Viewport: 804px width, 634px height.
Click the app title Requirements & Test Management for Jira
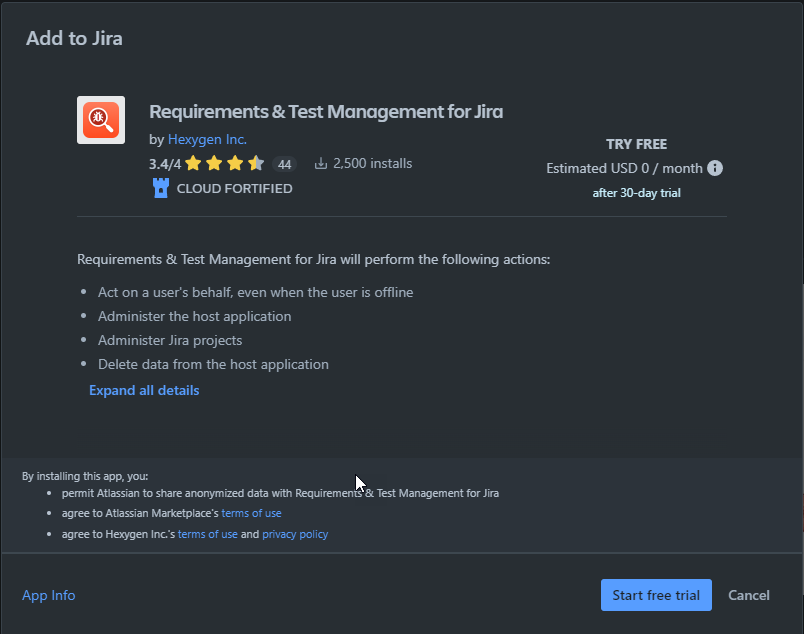(326, 111)
